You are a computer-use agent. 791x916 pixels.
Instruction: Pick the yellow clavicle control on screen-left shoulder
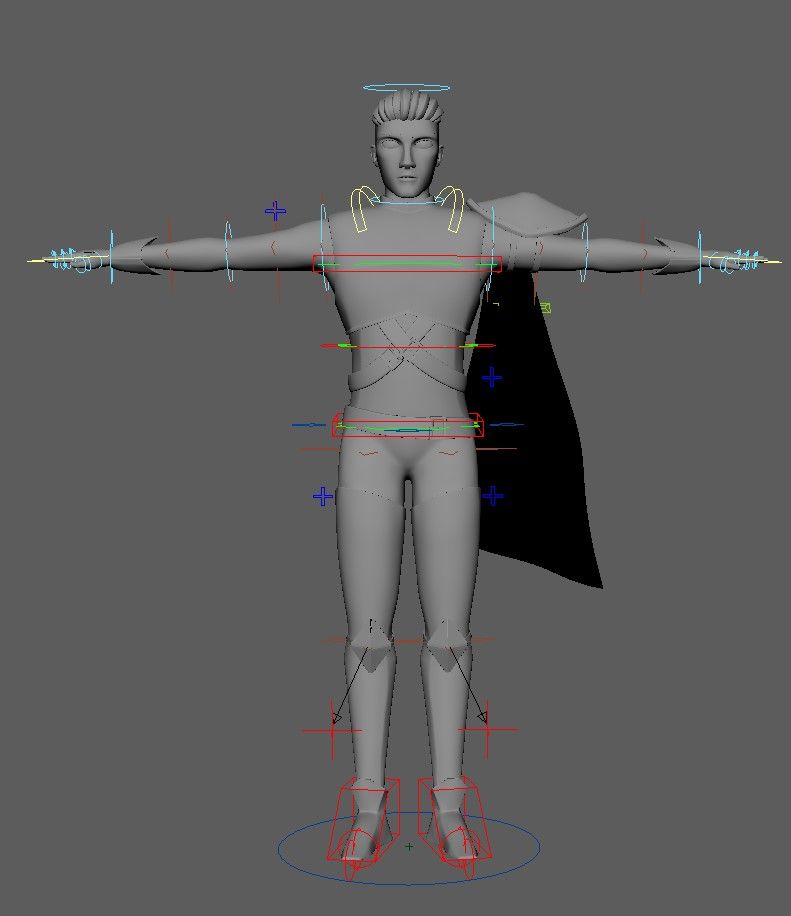[364, 209]
